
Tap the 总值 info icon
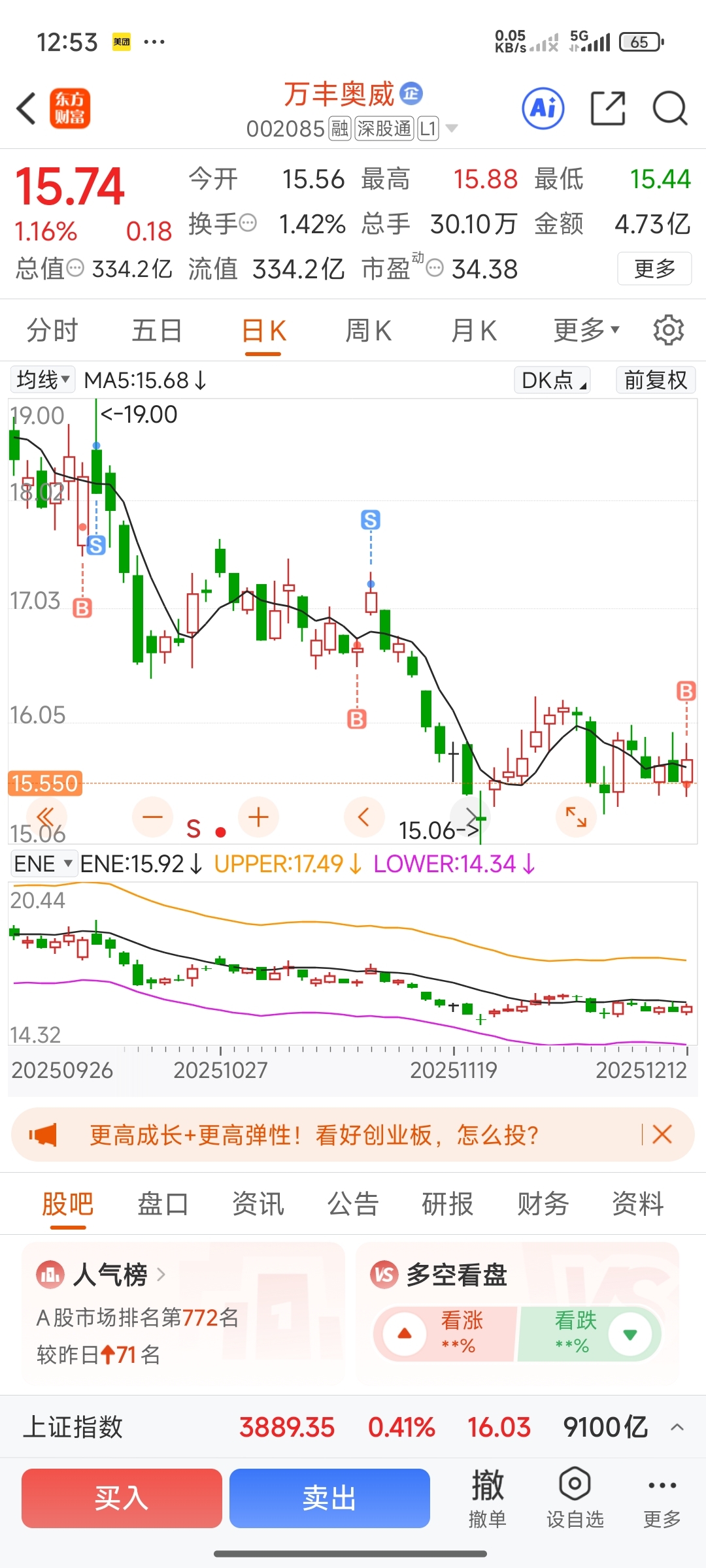click(76, 268)
